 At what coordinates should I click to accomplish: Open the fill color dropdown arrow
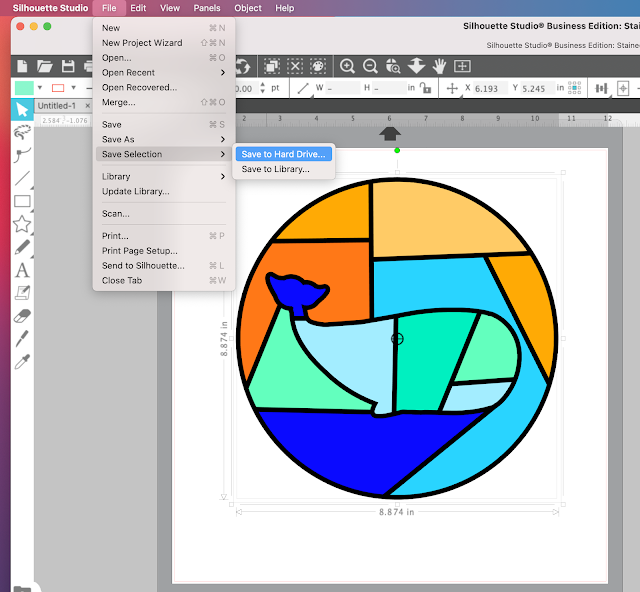tap(40, 88)
